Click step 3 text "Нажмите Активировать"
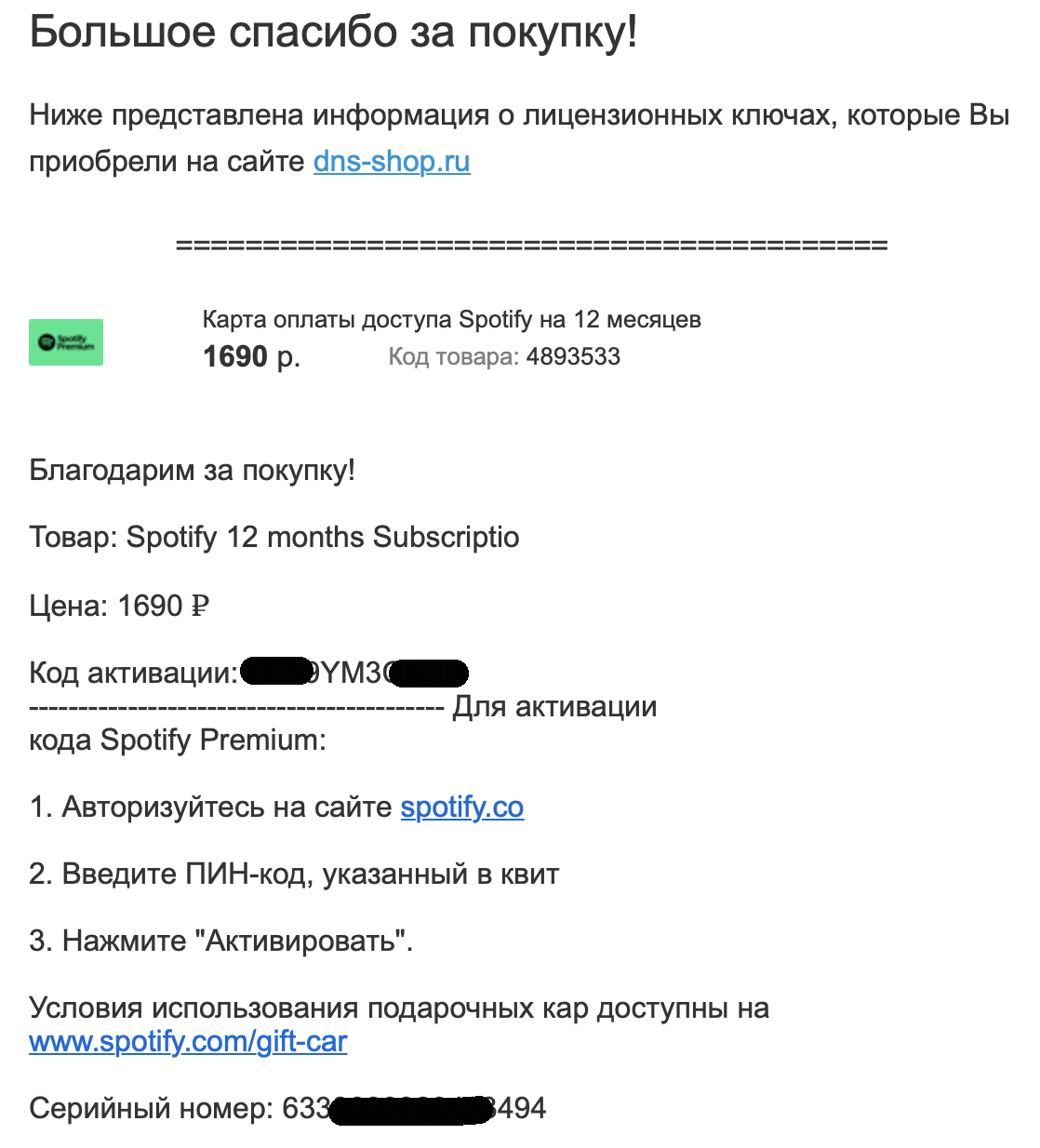 click(x=220, y=941)
